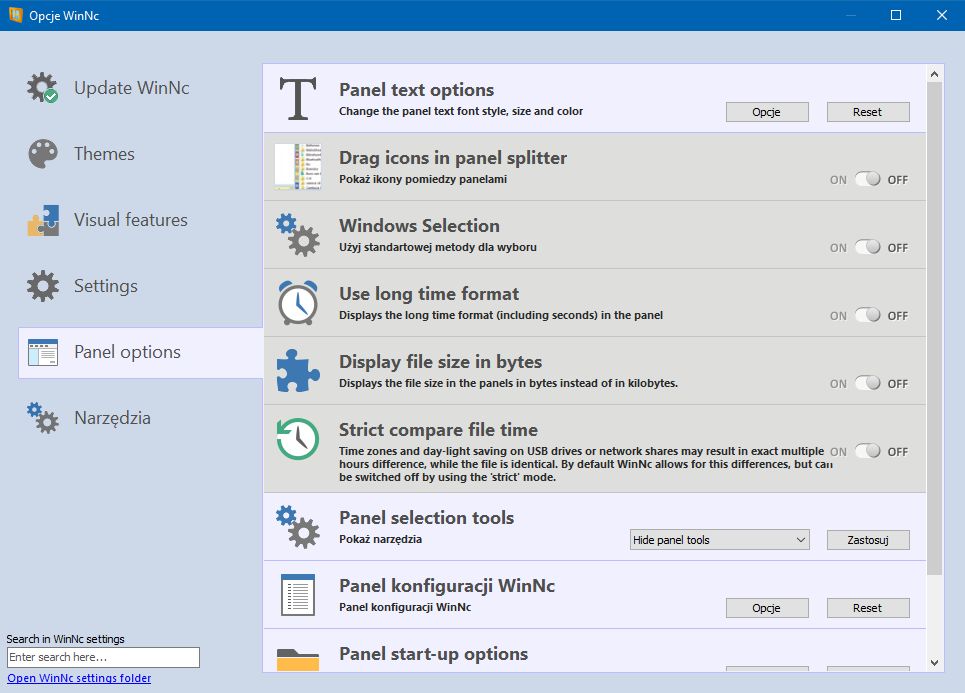Close the Opcje WinNc window
Image resolution: width=965 pixels, height=693 pixels.
point(942,15)
